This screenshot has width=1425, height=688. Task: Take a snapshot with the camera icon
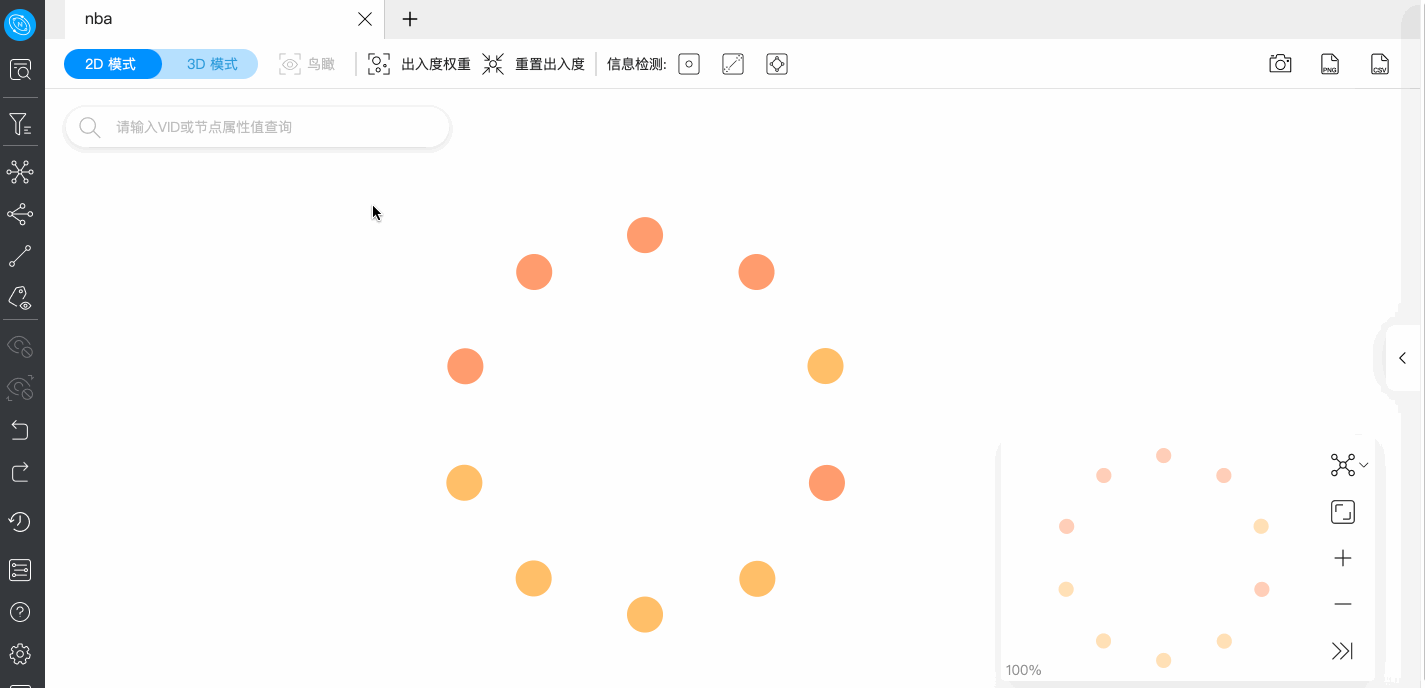coord(1279,63)
